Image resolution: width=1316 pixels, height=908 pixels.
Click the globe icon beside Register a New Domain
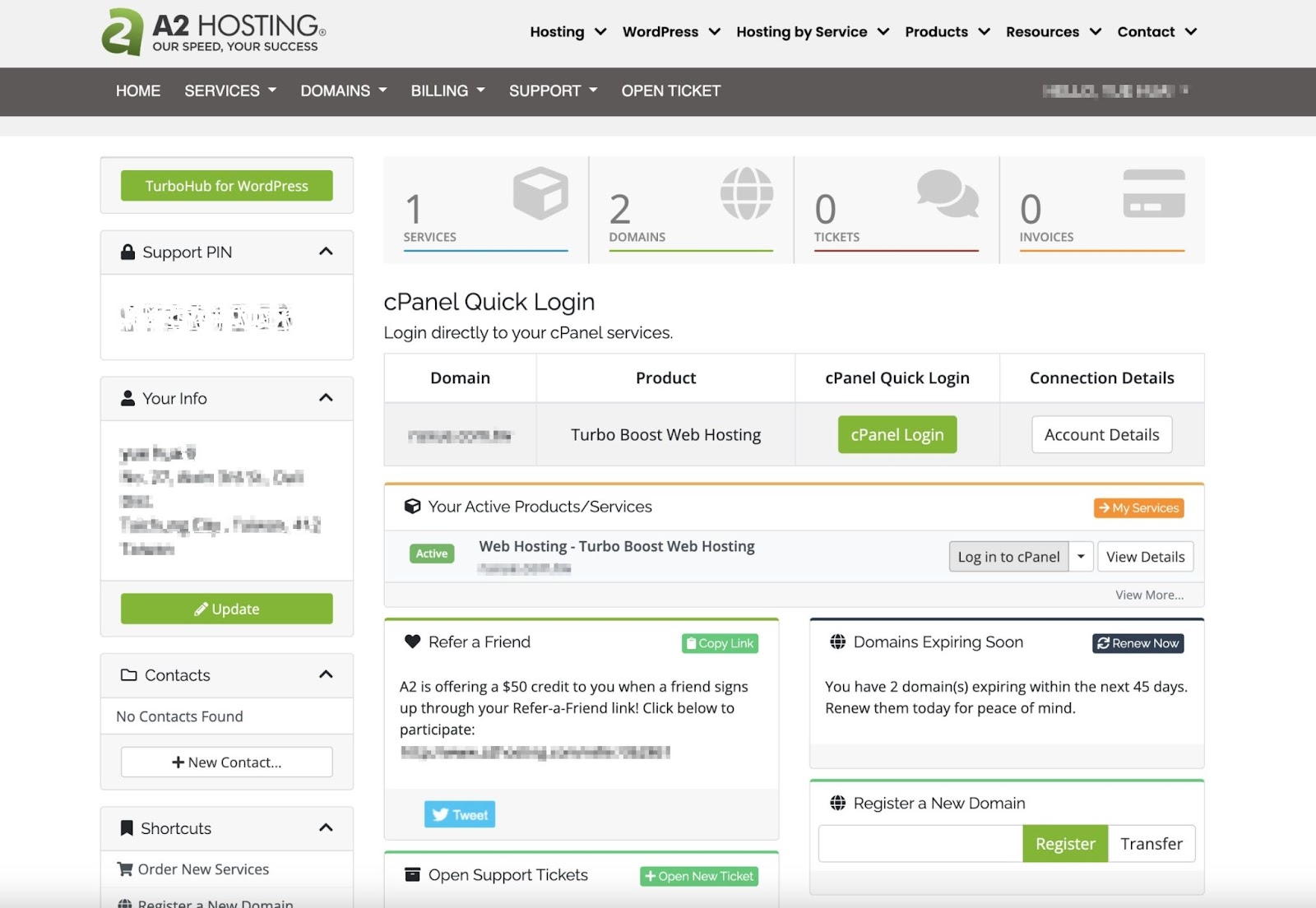(838, 803)
